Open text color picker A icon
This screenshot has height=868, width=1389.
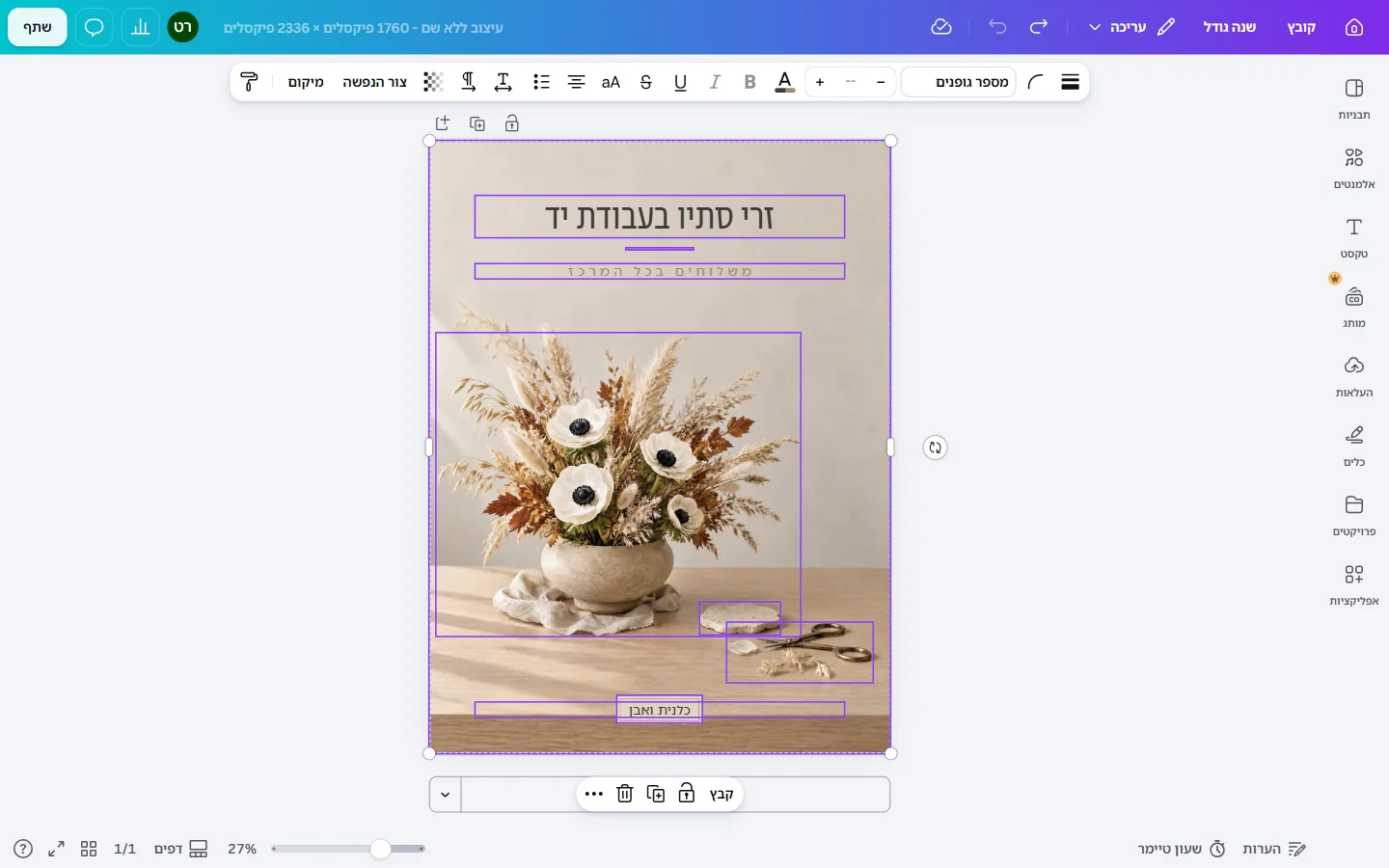pos(785,82)
